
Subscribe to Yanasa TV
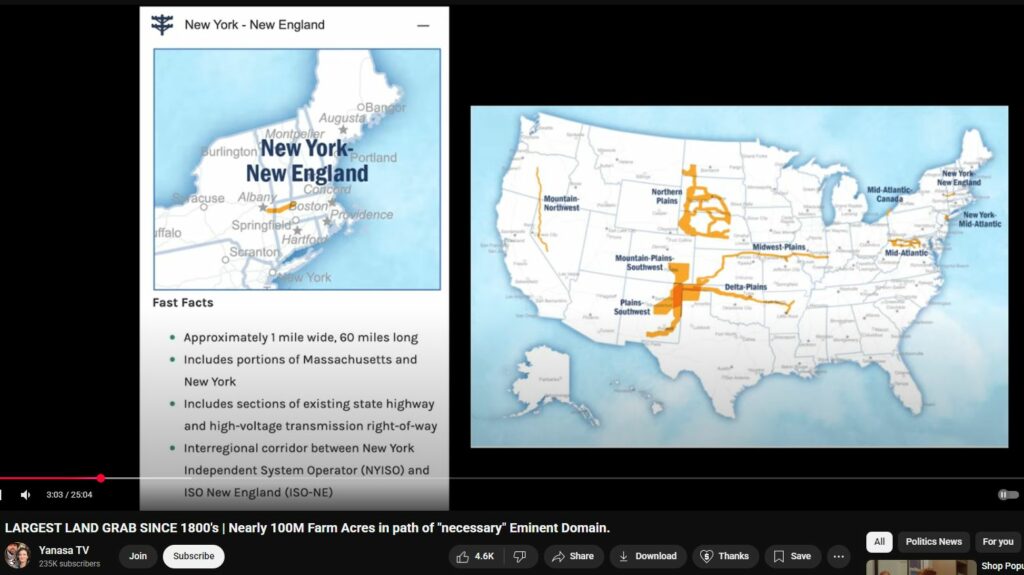click(193, 556)
